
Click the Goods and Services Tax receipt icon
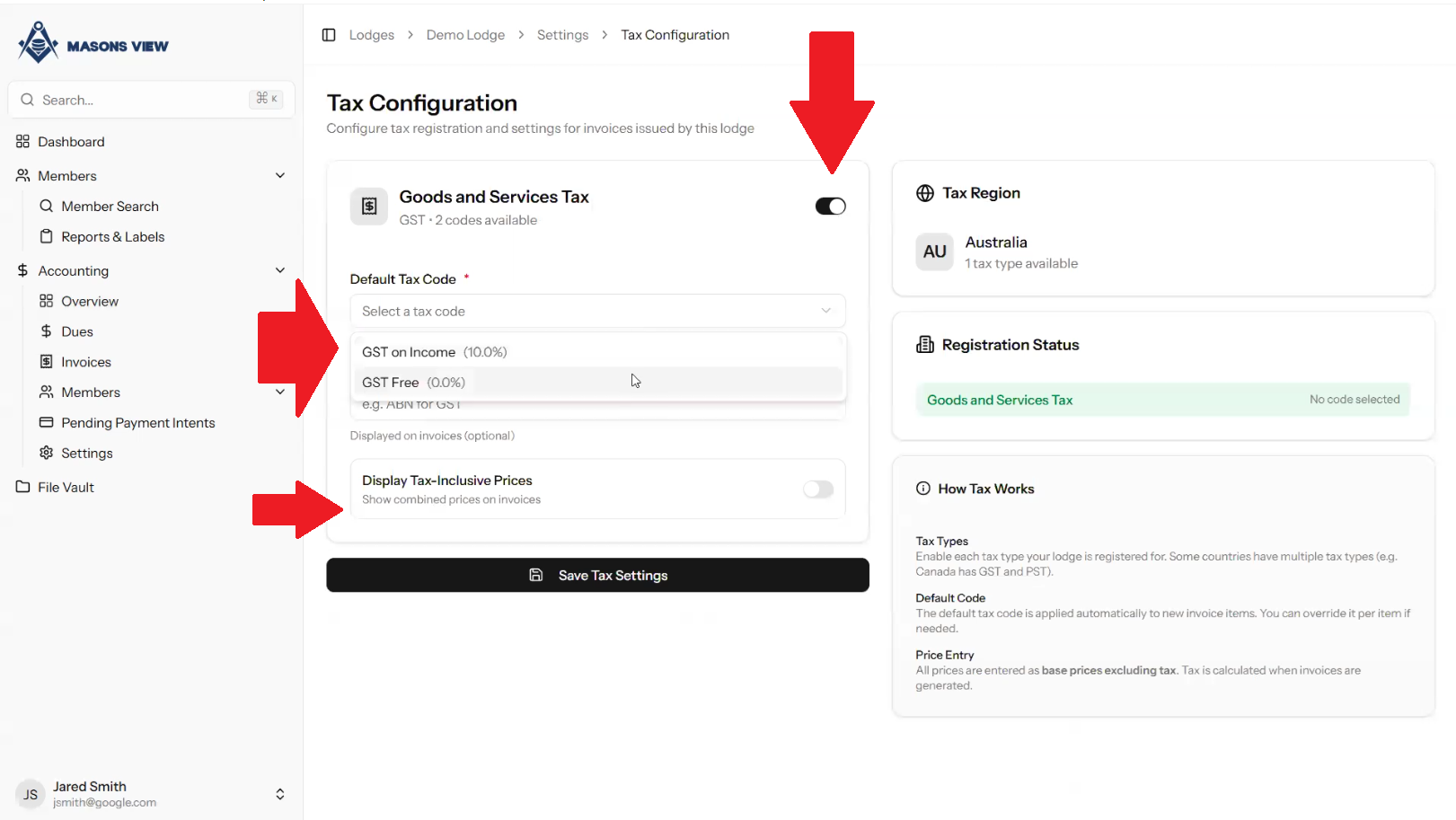pos(369,207)
